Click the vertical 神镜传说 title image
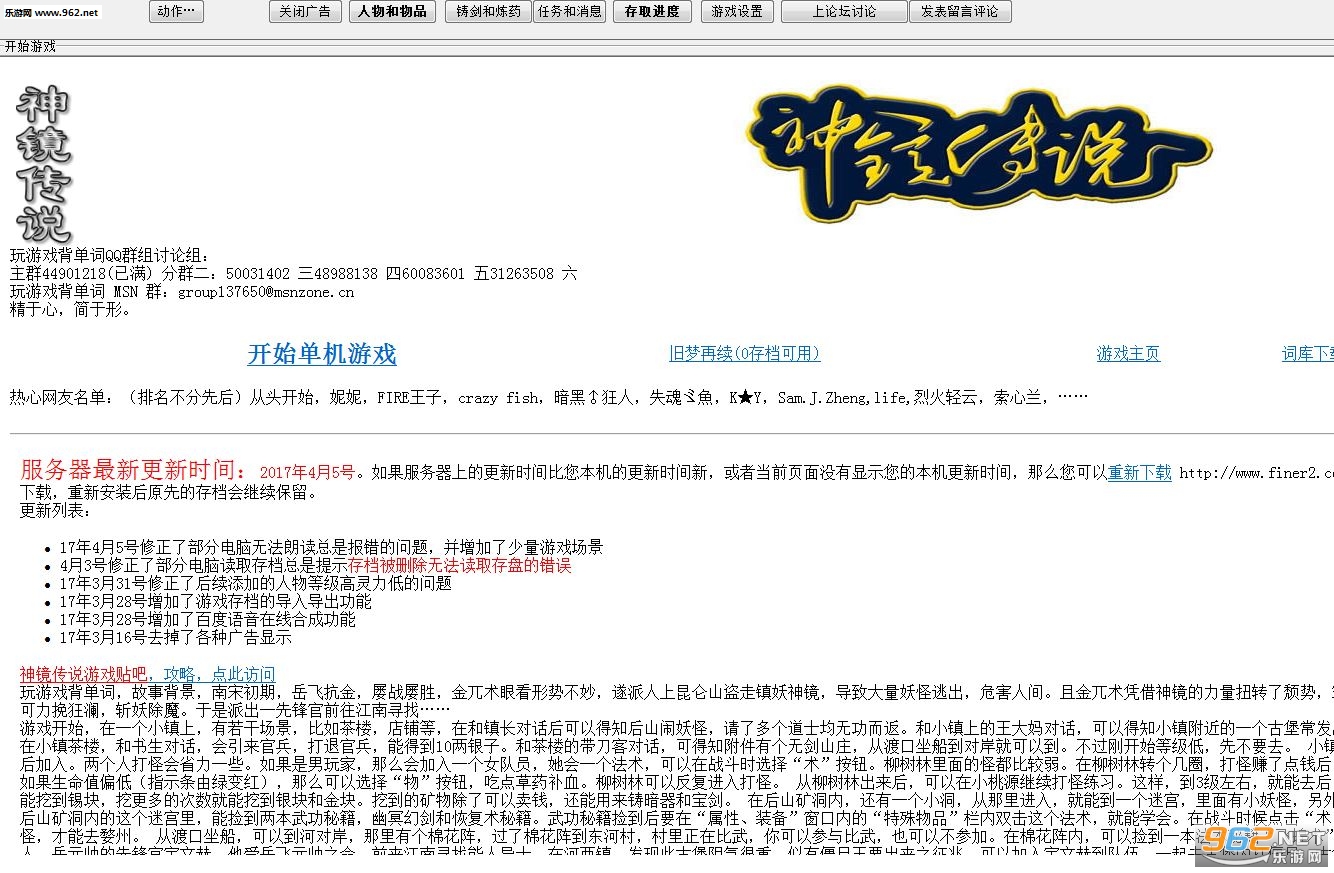 (43, 165)
